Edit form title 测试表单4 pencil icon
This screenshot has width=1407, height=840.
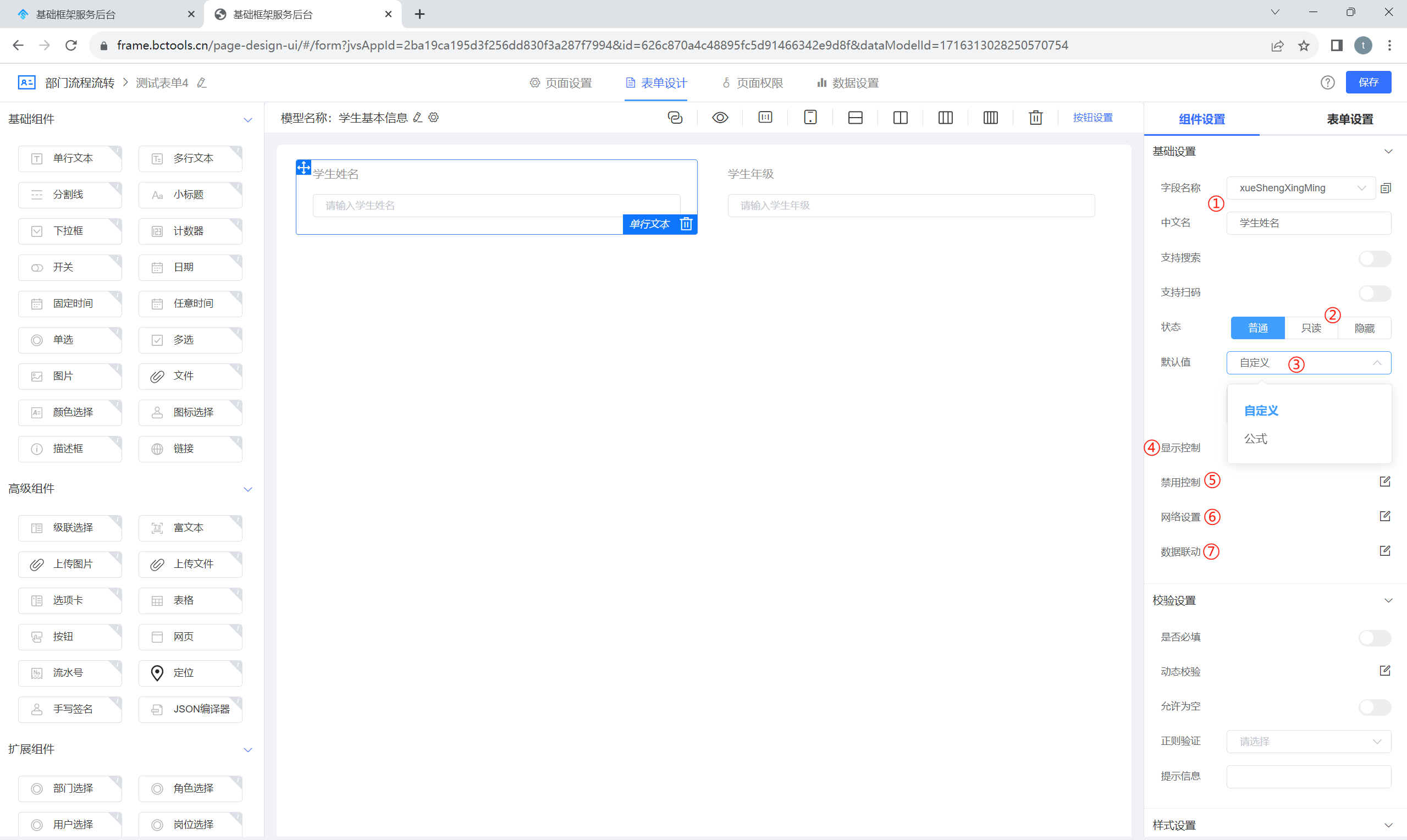(202, 83)
